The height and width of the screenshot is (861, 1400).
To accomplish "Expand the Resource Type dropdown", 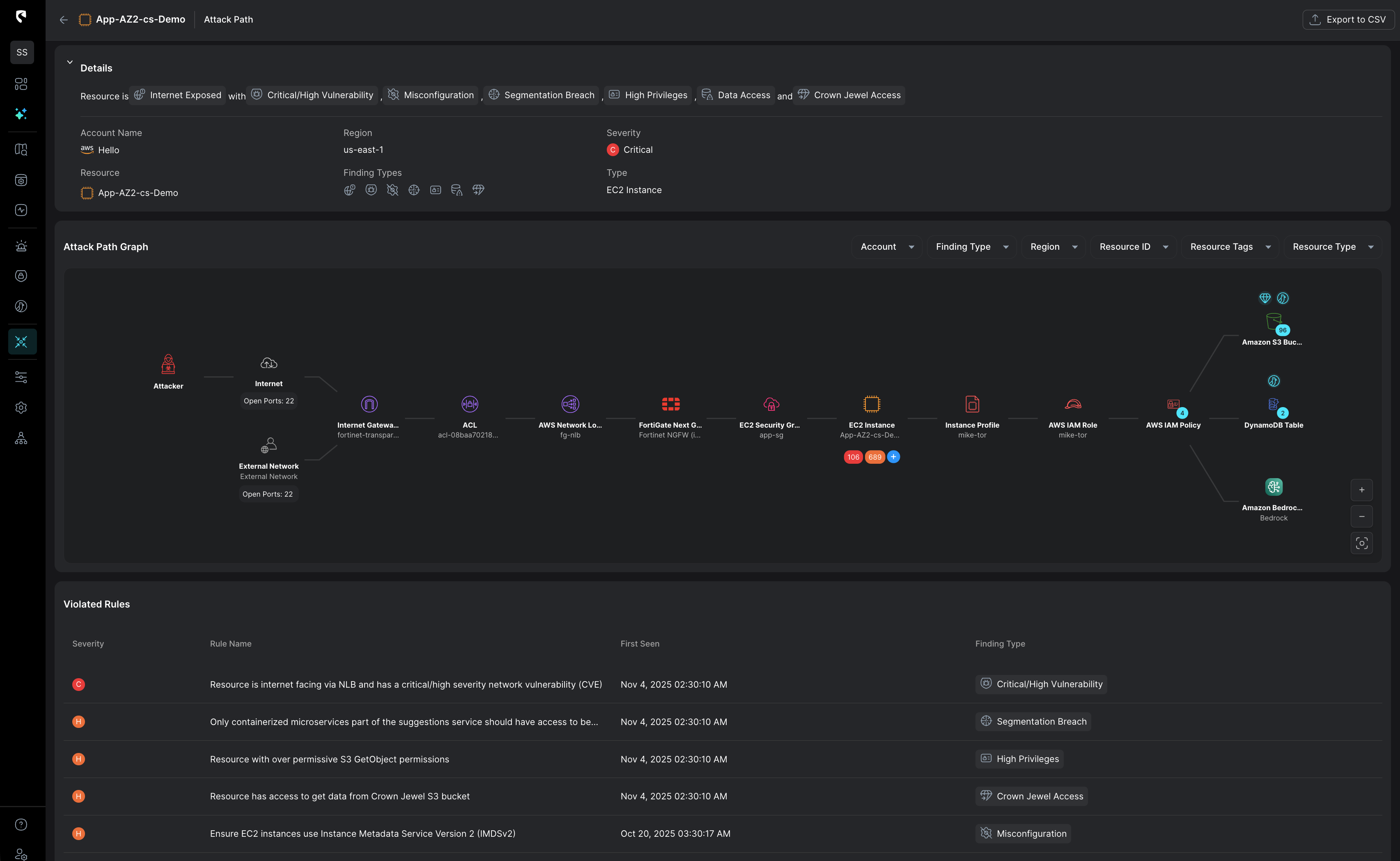I will [1332, 246].
